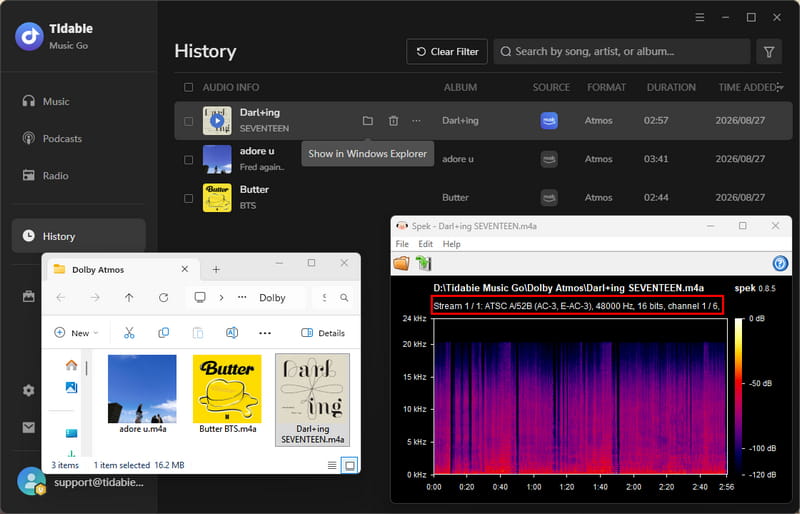Click the Spek open file folder icon
This screenshot has height=514, width=800.
[402, 263]
